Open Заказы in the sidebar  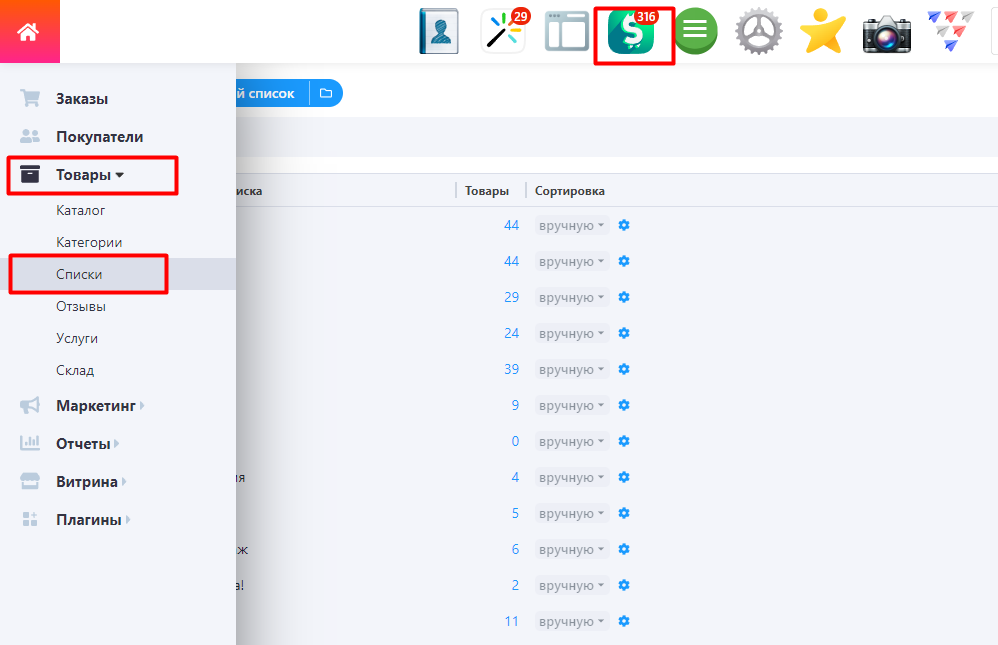[x=81, y=99]
